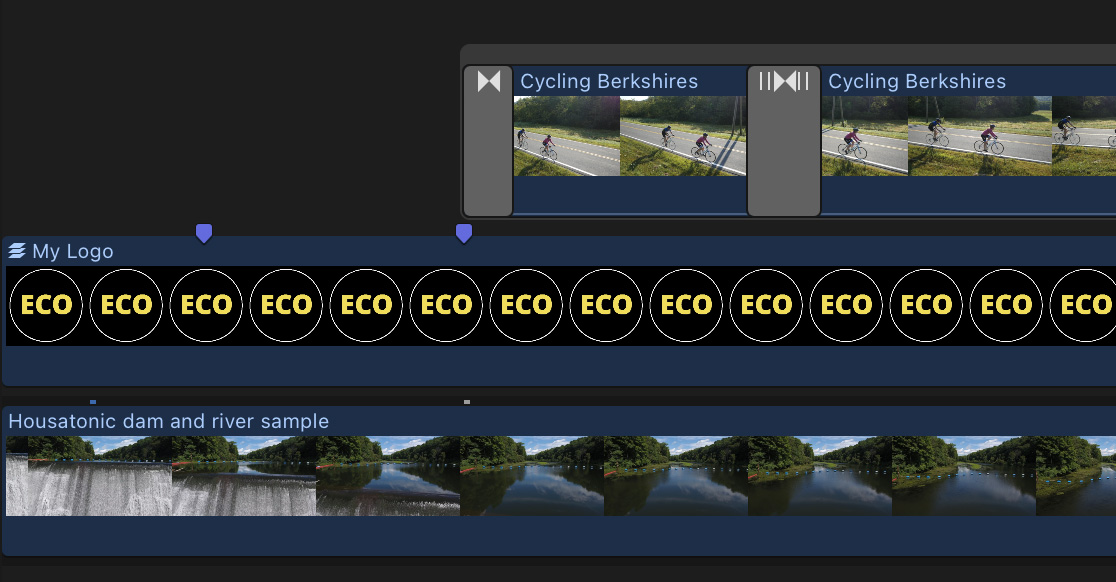Select the first Cycling Berkshires clip title

coord(609,81)
